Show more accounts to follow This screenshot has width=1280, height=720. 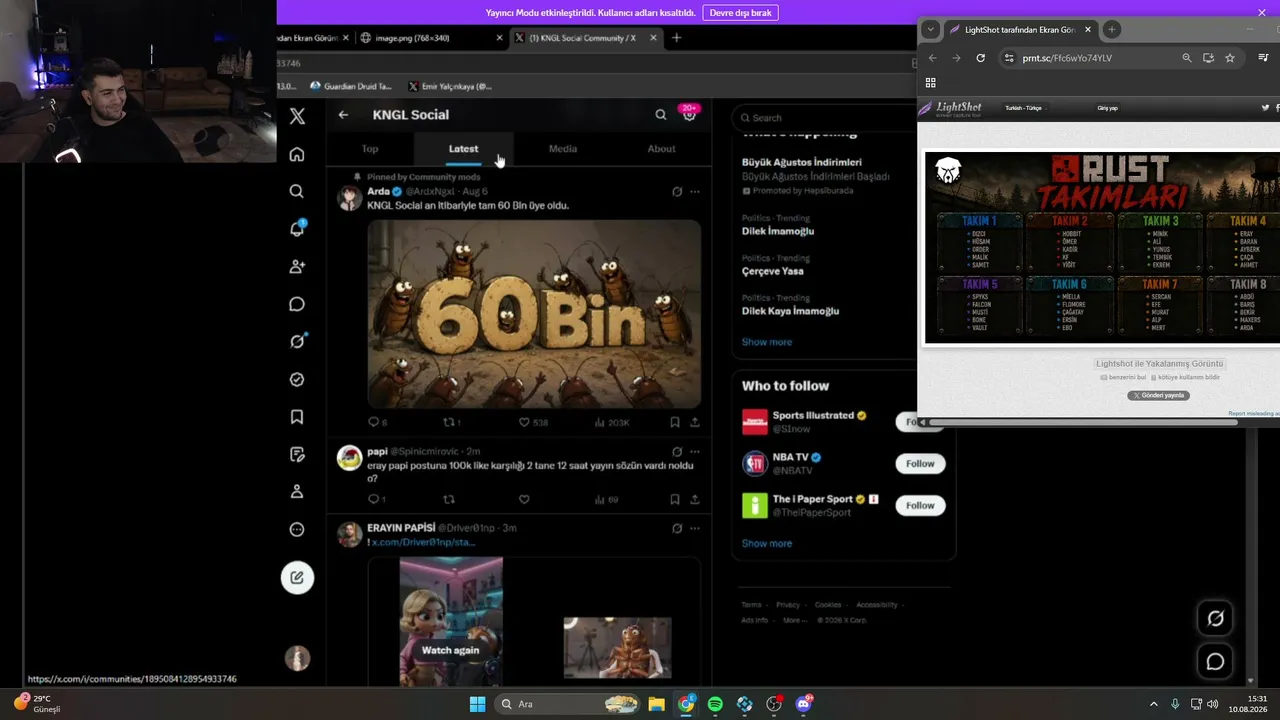767,544
